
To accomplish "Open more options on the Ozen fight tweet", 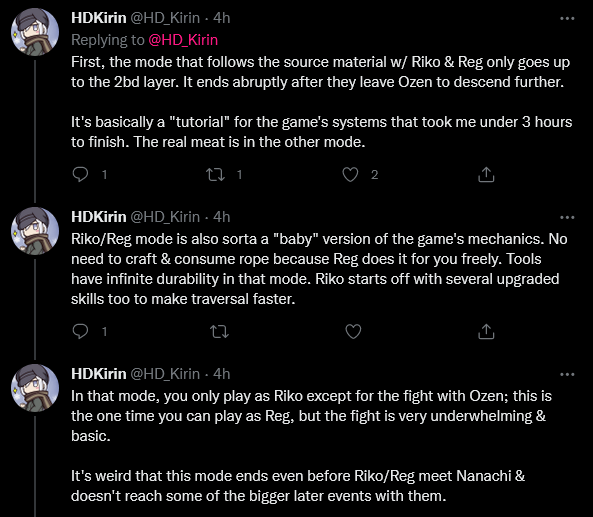I will coord(567,374).
